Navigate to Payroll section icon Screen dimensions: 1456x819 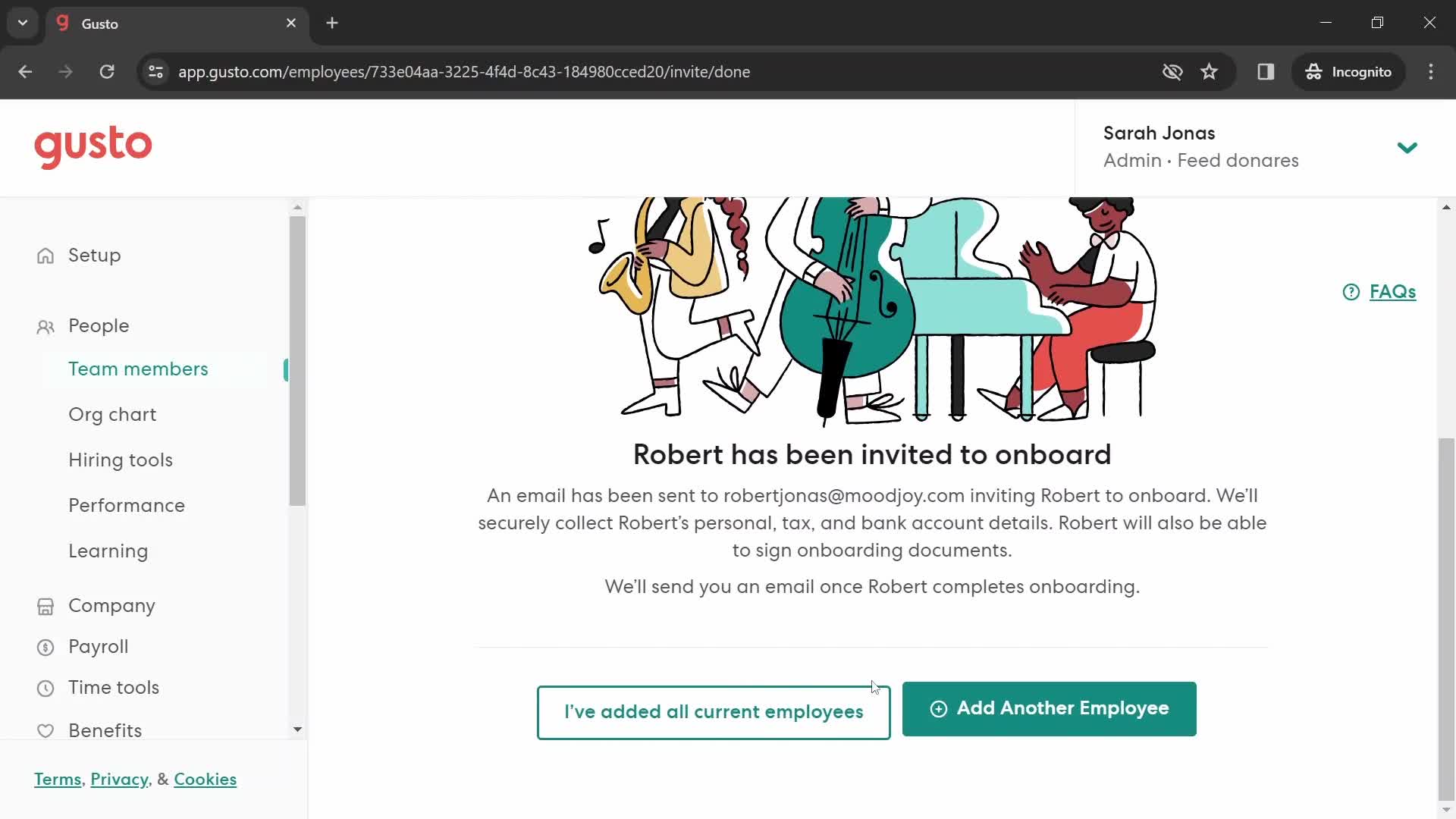45,646
